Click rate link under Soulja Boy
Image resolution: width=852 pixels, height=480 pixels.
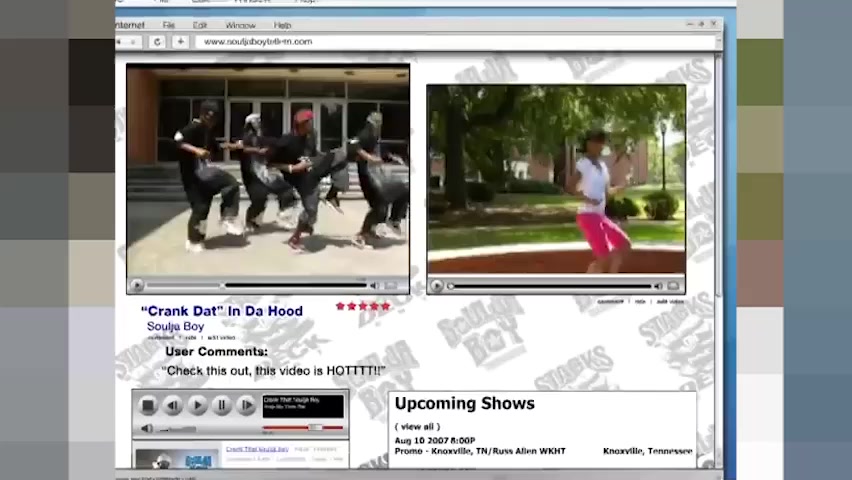tap(191, 338)
